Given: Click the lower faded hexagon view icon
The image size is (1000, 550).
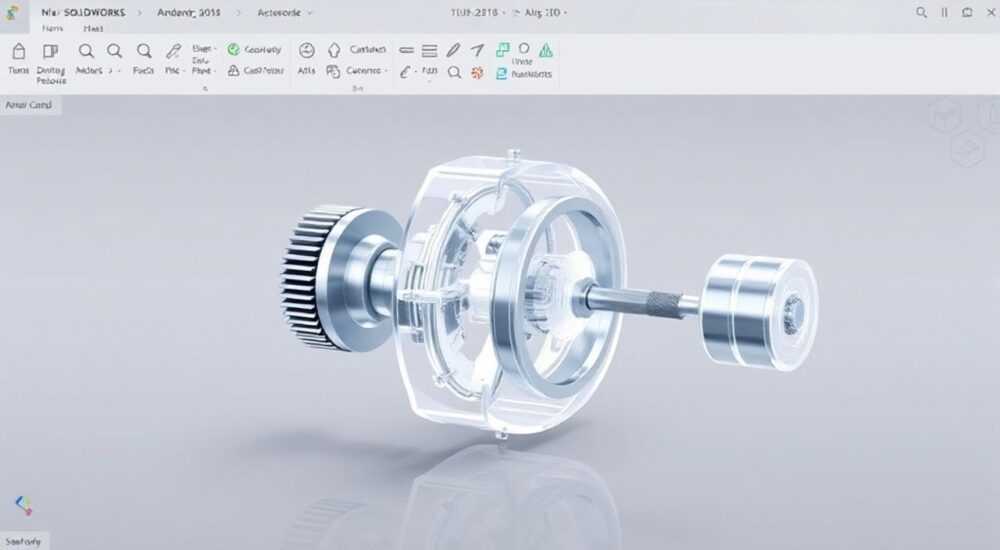Looking at the screenshot, I should click(967, 151).
